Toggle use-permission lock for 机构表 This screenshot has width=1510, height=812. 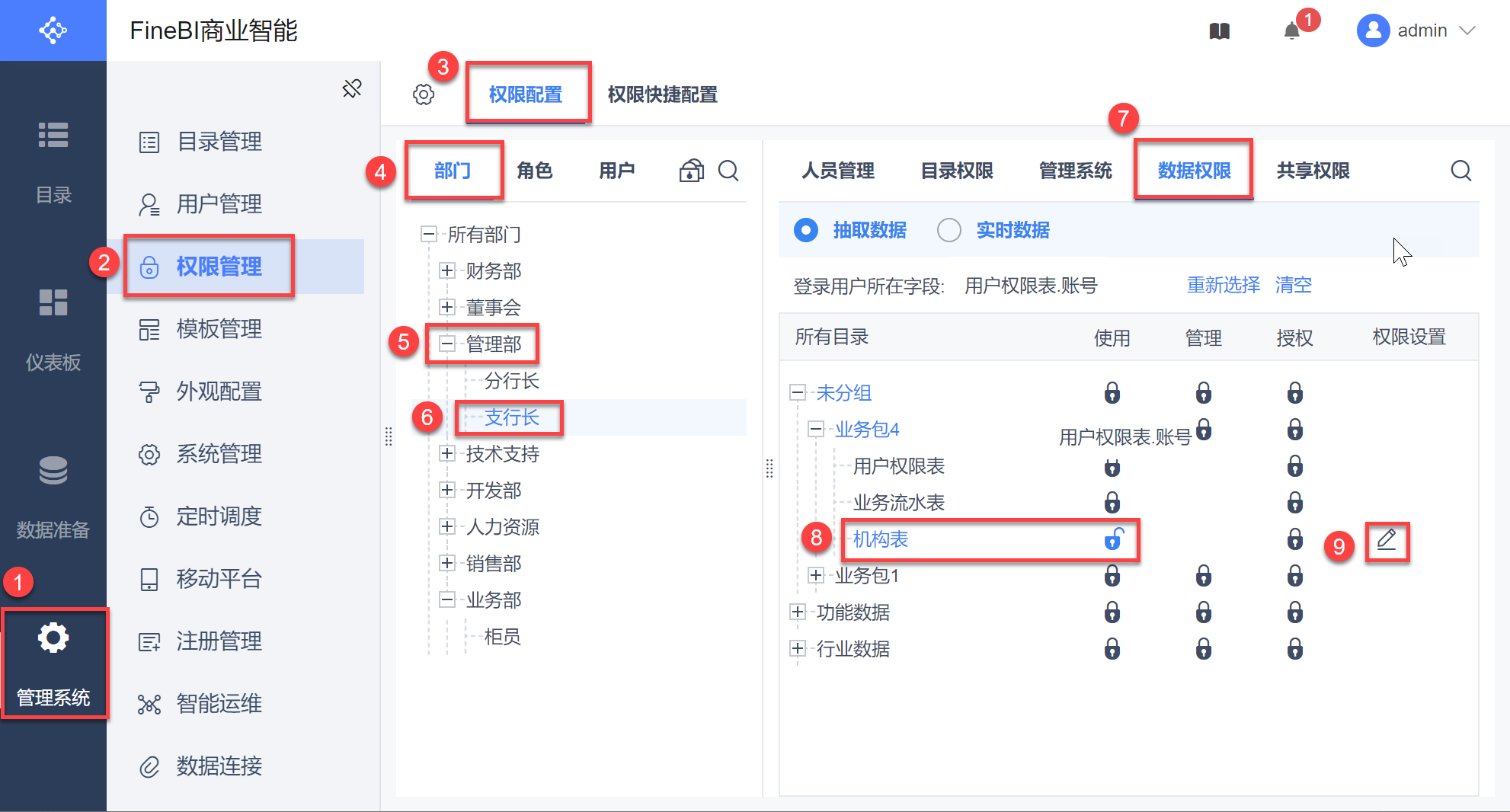pos(1113,539)
